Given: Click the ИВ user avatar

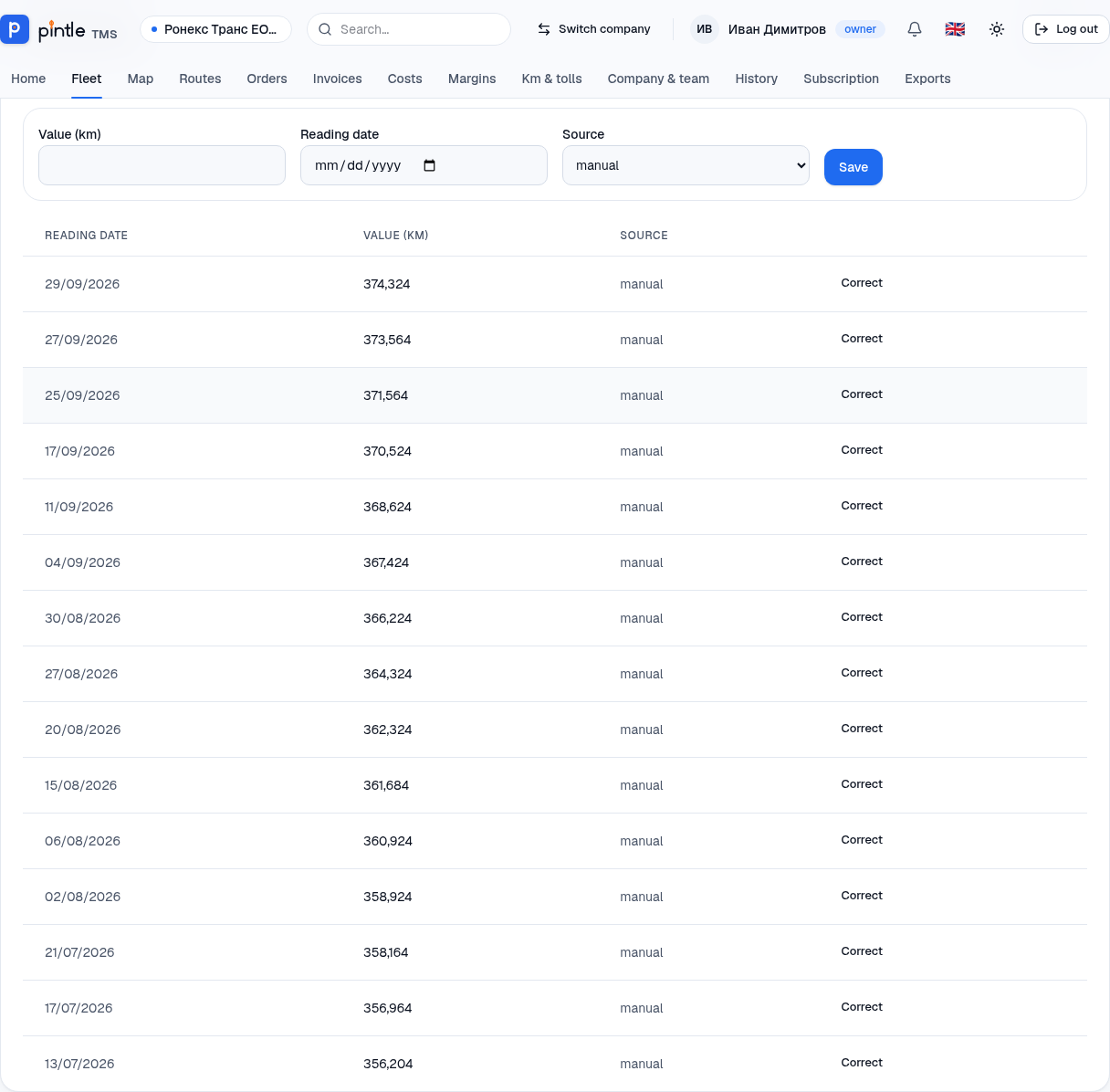Looking at the screenshot, I should (x=705, y=29).
